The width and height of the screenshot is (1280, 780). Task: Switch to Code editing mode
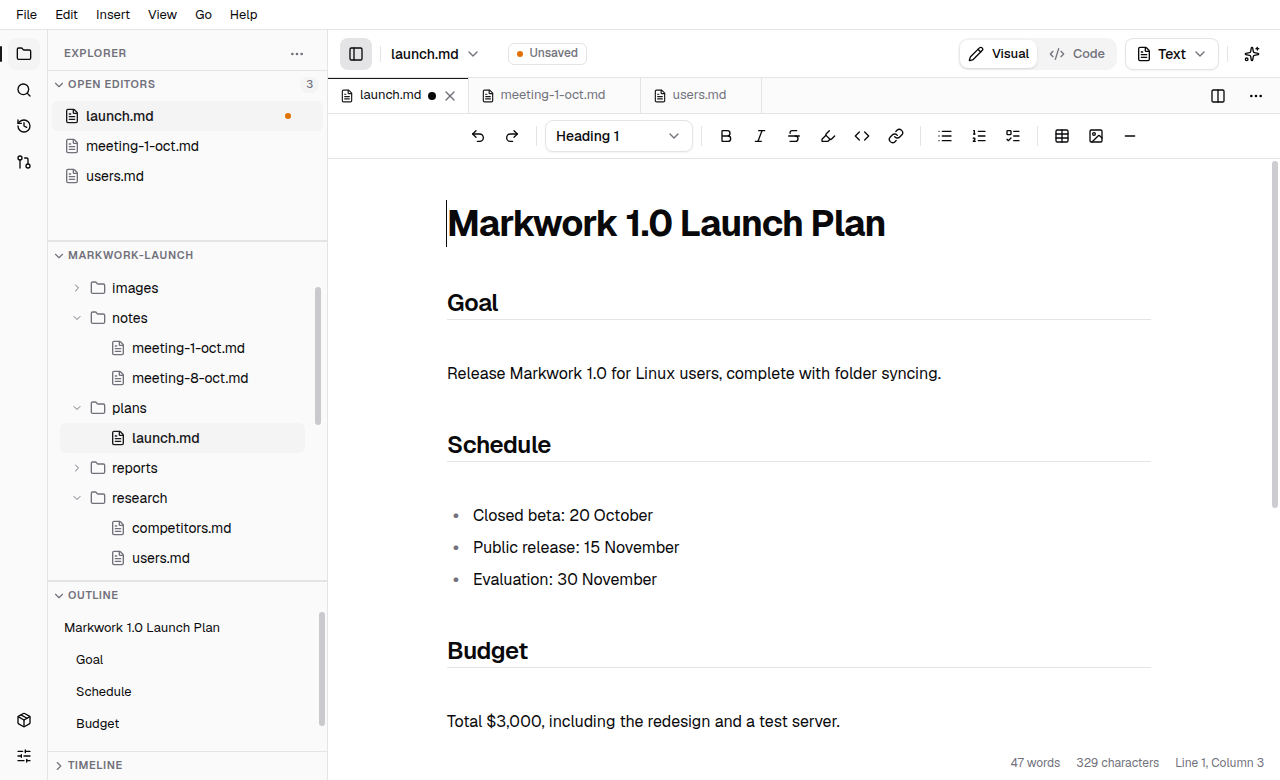click(x=1077, y=54)
